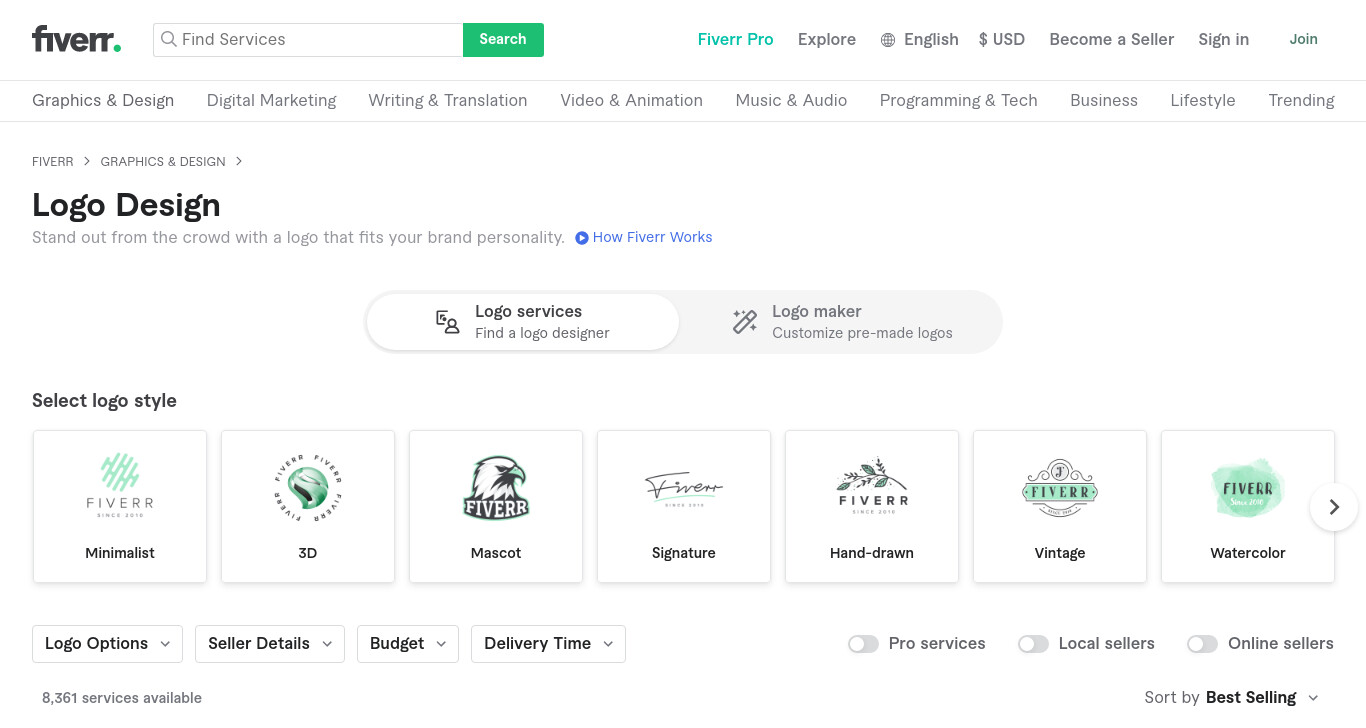Open the Lifestyle category
This screenshot has width=1366, height=728.
coord(1203,100)
